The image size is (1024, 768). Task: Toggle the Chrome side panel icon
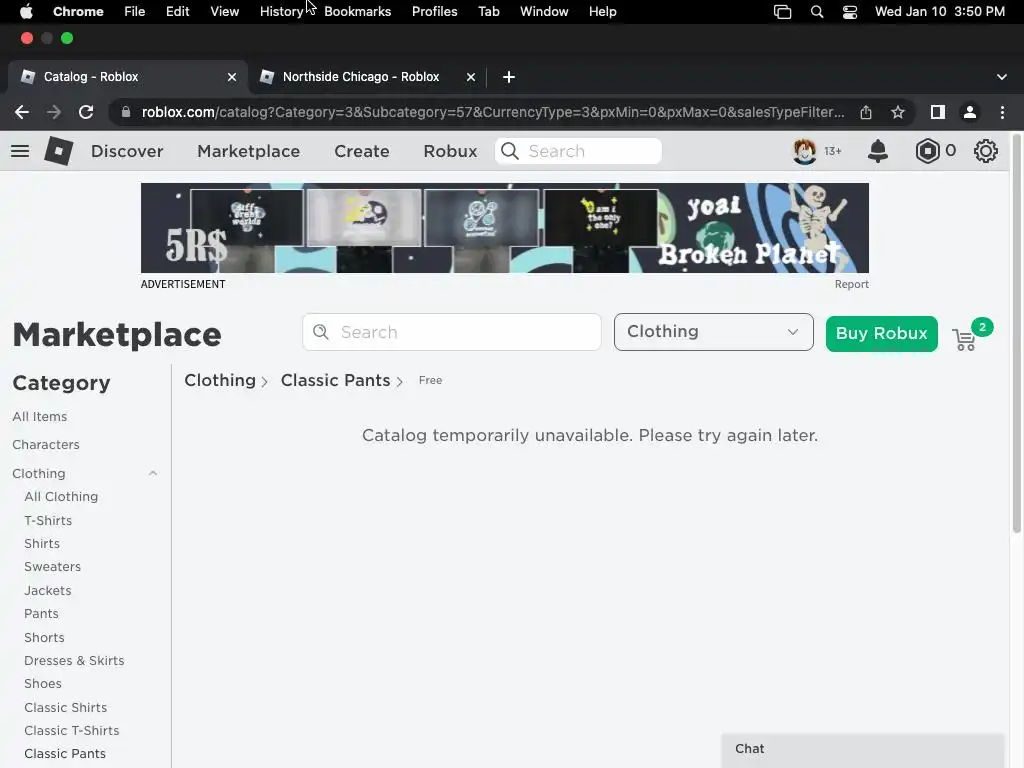pos(938,112)
